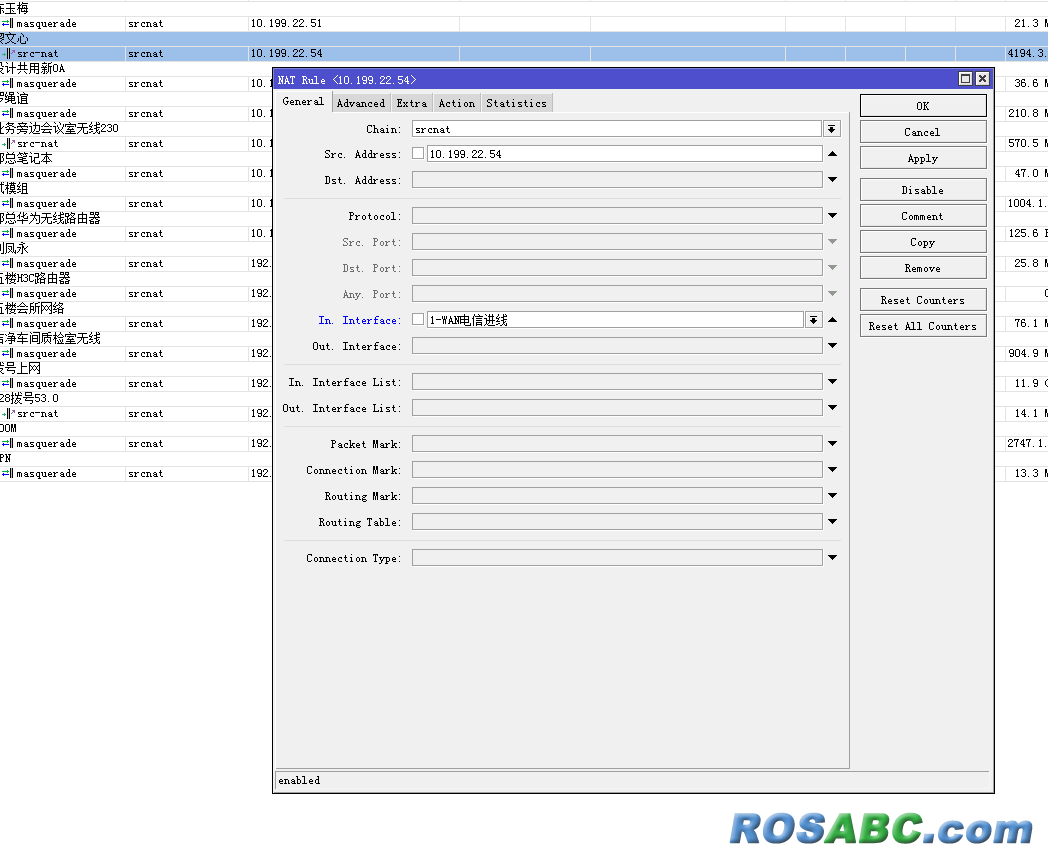
Task: Expand the Protocol field
Action: 832,216
